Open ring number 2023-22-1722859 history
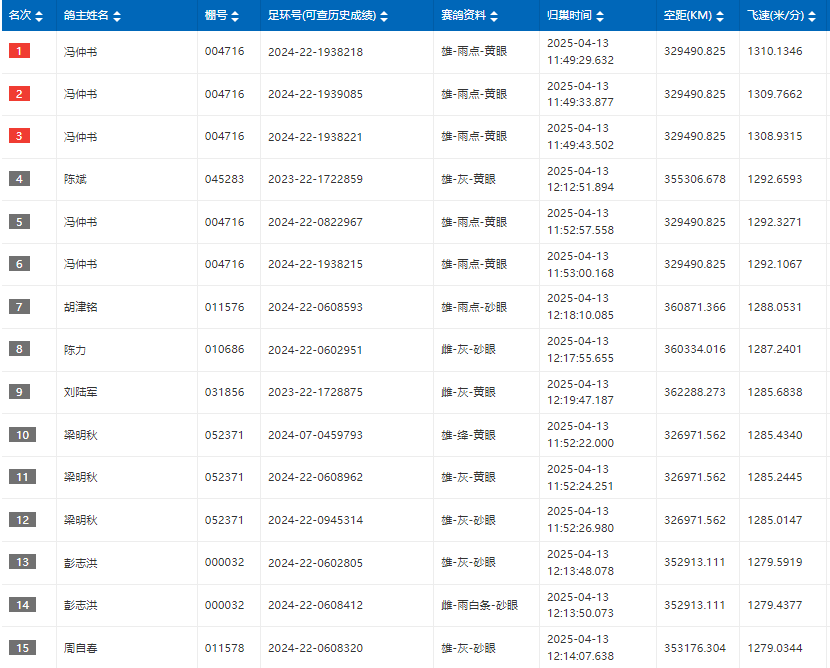Viewport: 830px width, 668px height. tap(315, 179)
